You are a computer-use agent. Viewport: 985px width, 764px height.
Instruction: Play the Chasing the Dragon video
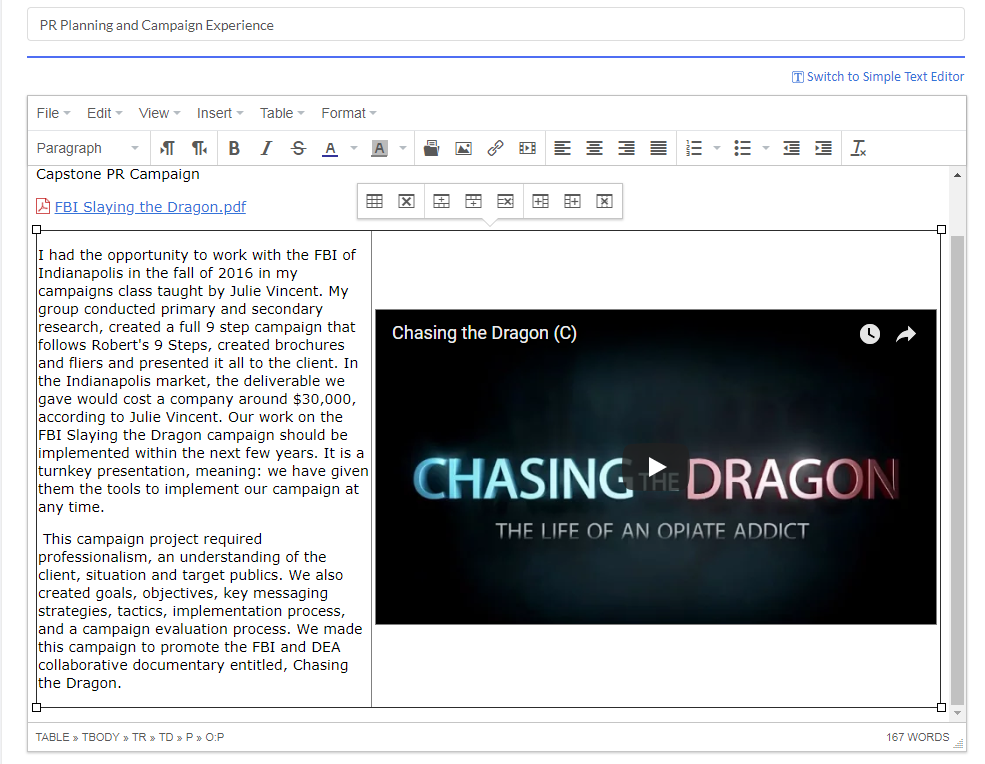click(x=656, y=466)
